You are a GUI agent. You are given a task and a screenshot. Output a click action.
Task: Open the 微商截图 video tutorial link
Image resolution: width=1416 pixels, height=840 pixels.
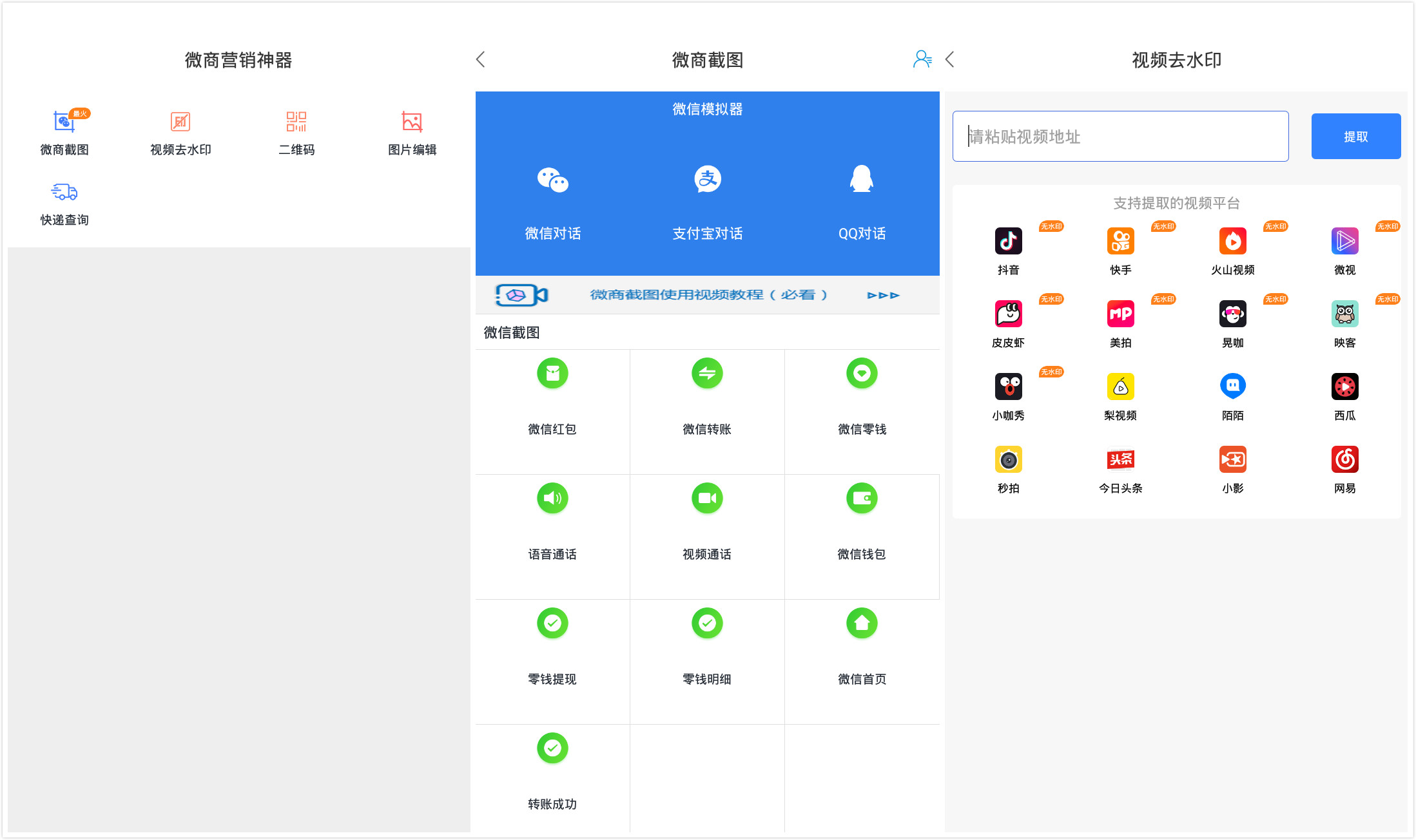(709, 294)
